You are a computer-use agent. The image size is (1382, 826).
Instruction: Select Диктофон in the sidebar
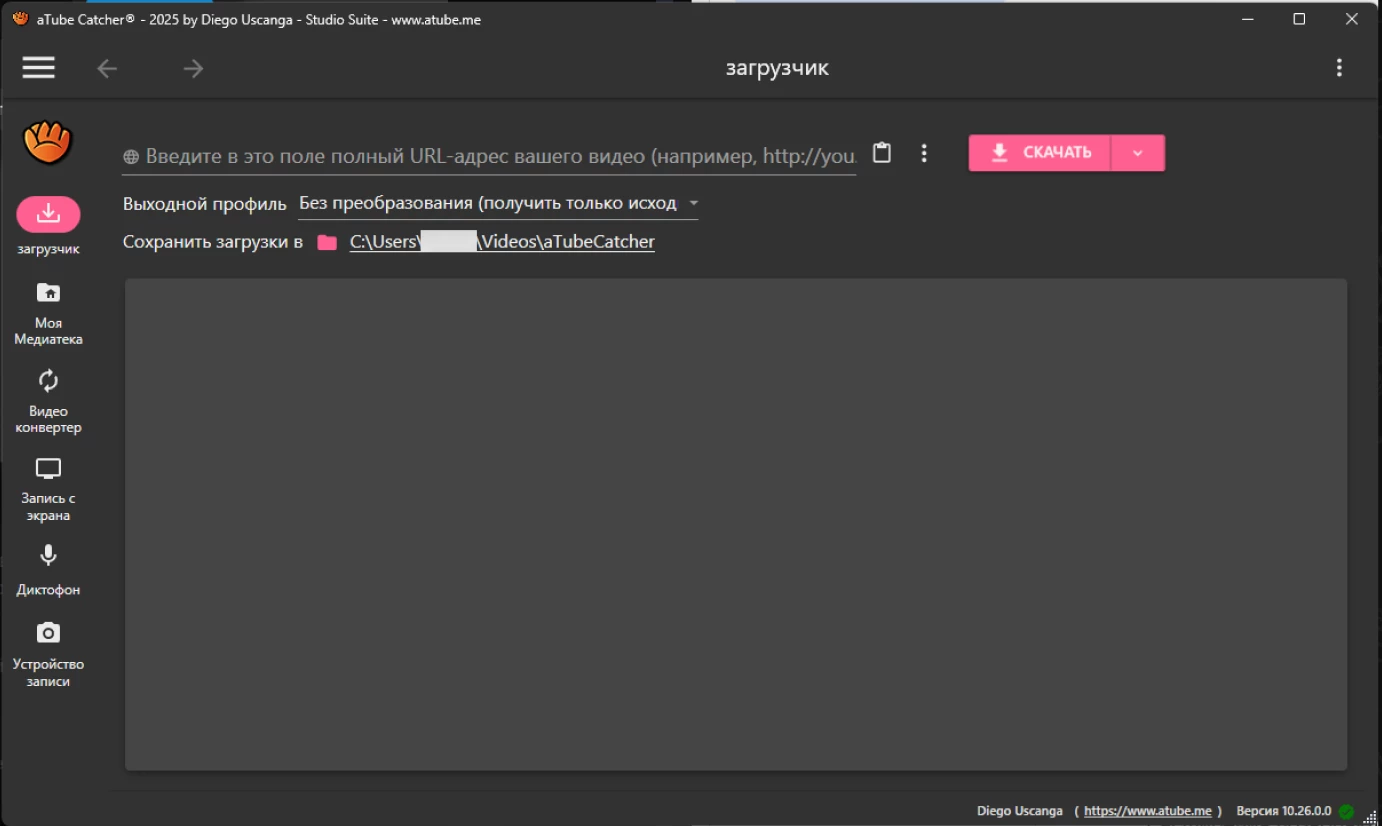coord(48,570)
